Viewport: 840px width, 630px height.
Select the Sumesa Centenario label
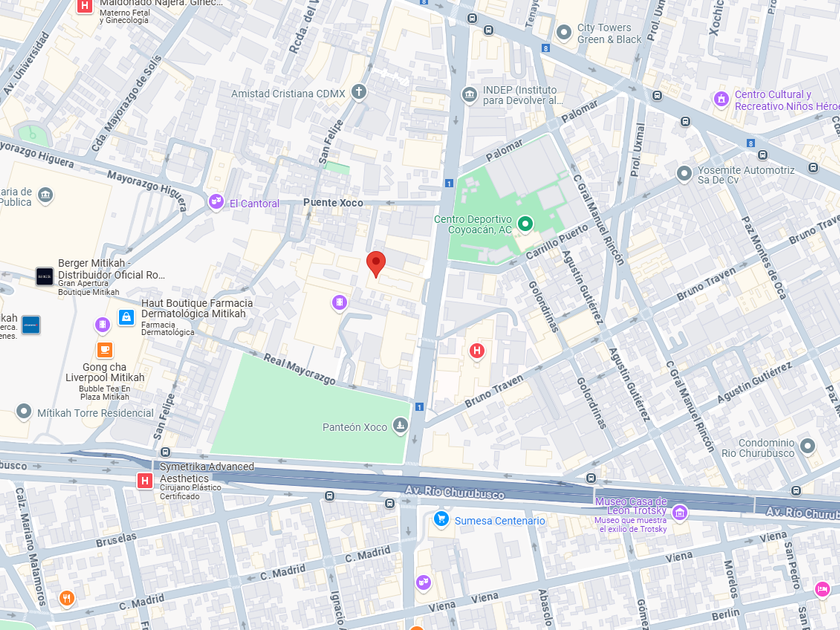pos(500,521)
